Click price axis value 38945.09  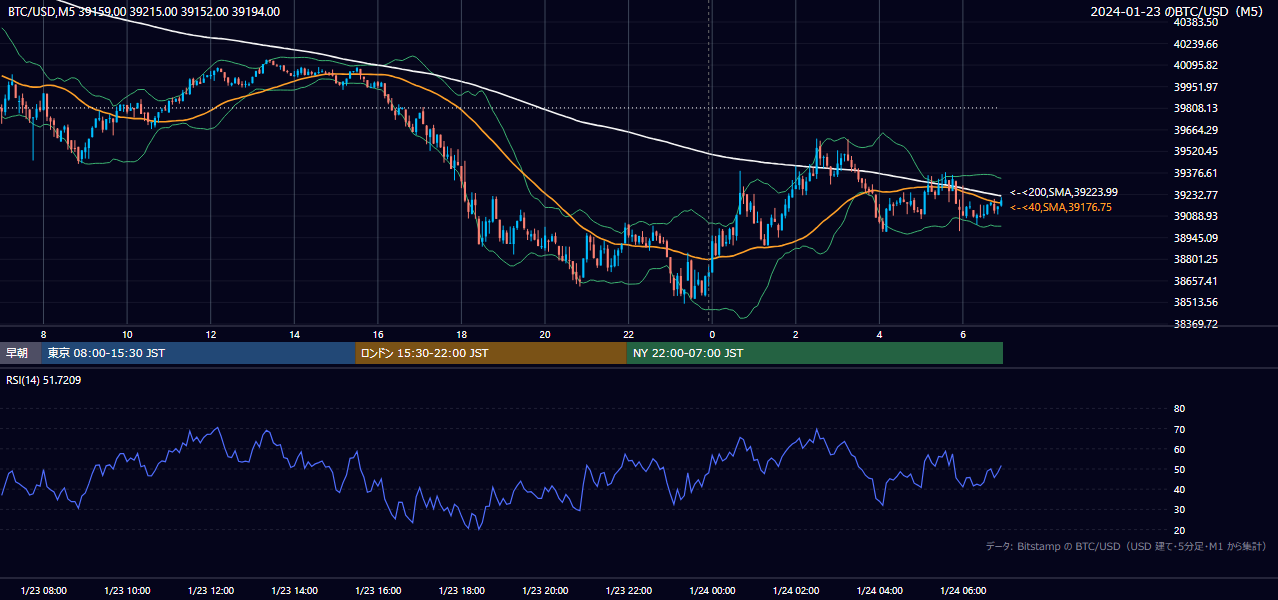click(1196, 238)
